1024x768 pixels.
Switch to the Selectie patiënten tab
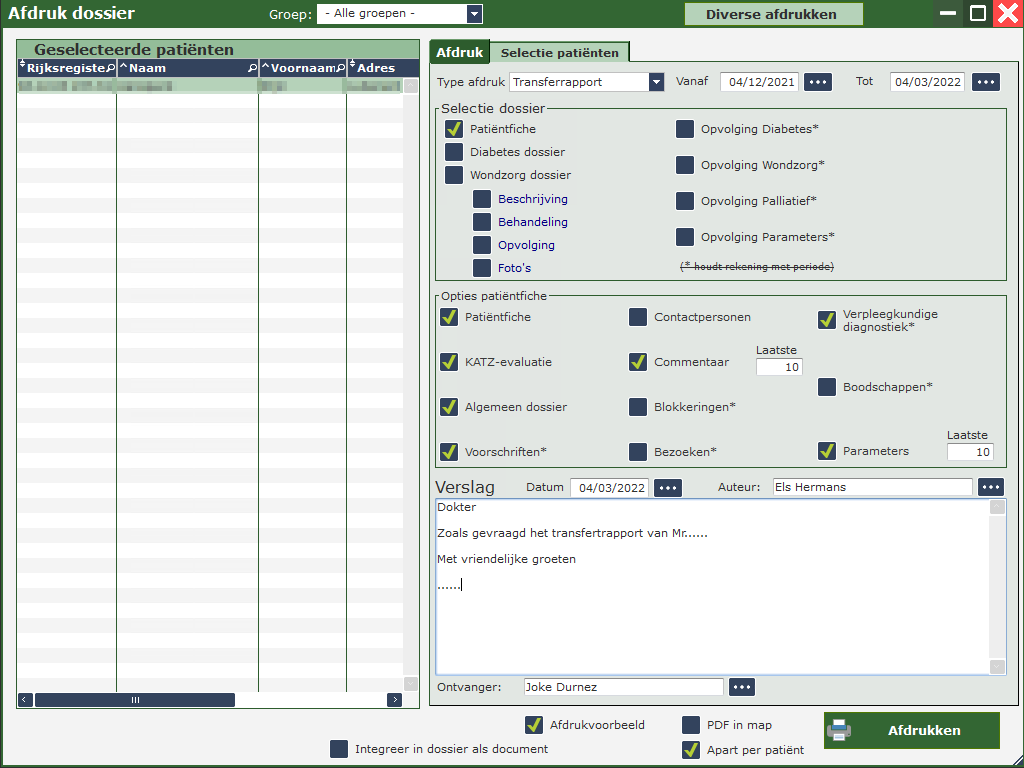pos(560,52)
